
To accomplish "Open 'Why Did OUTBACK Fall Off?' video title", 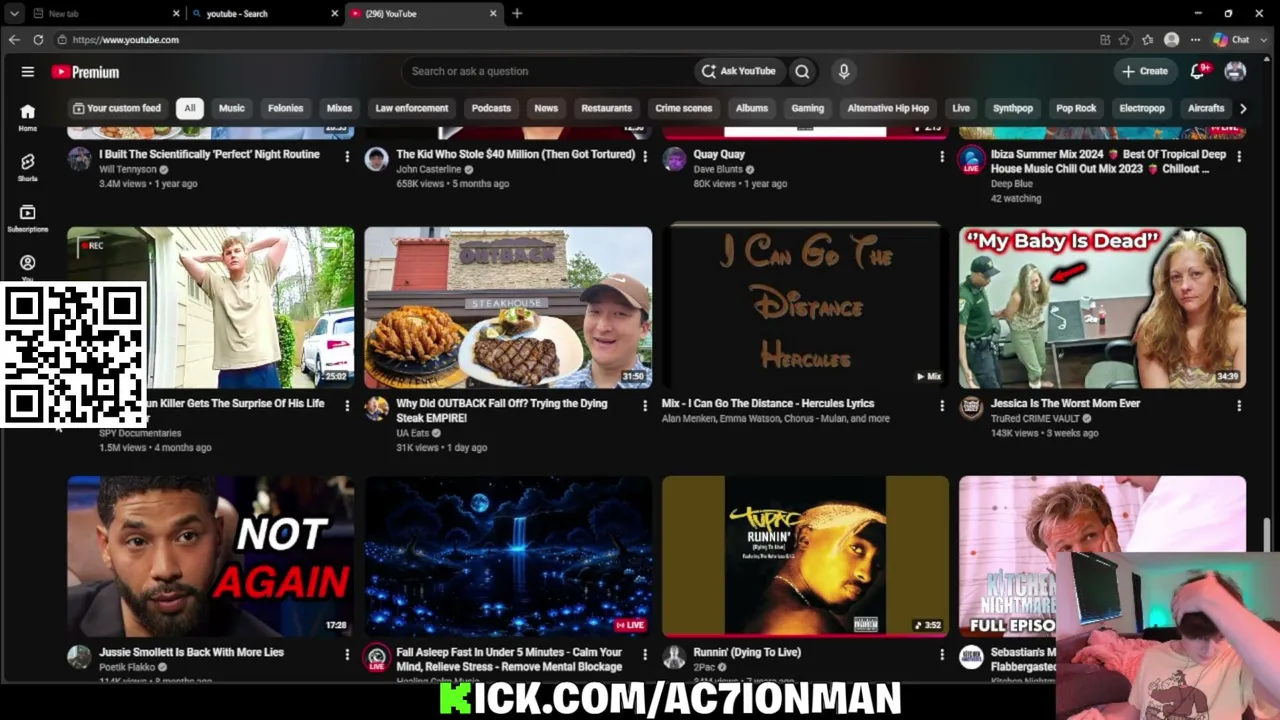I will tap(502, 410).
